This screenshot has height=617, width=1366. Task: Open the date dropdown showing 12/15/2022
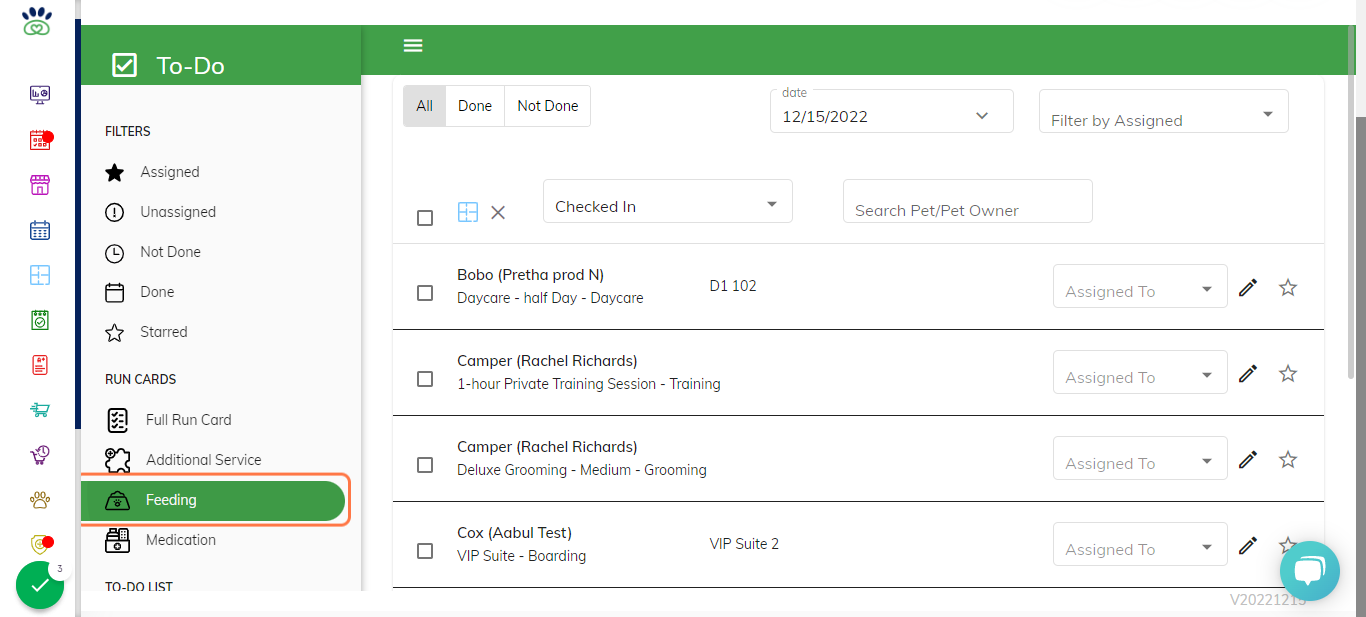pyautogui.click(x=892, y=111)
